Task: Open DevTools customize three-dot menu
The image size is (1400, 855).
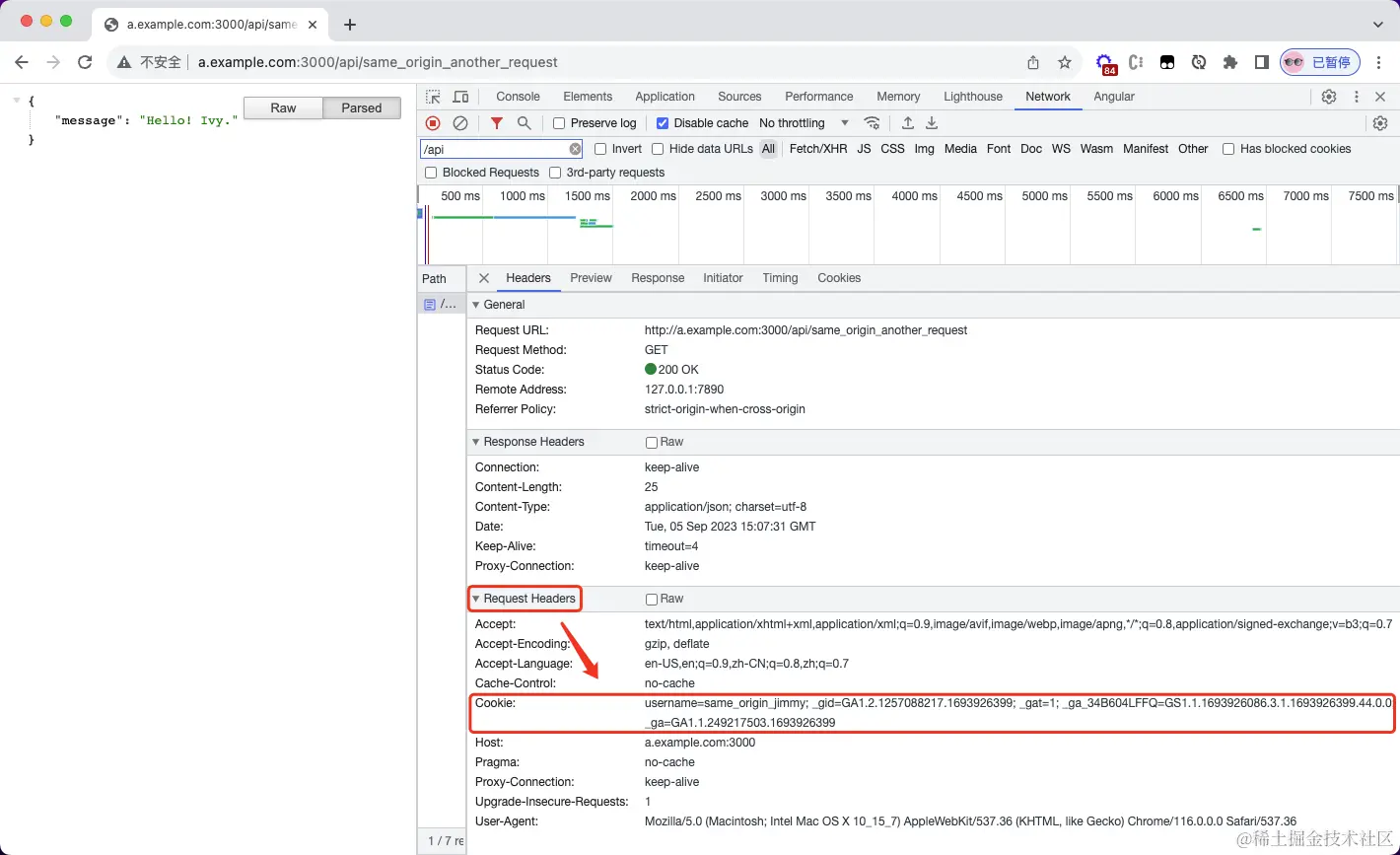Action: click(1357, 97)
